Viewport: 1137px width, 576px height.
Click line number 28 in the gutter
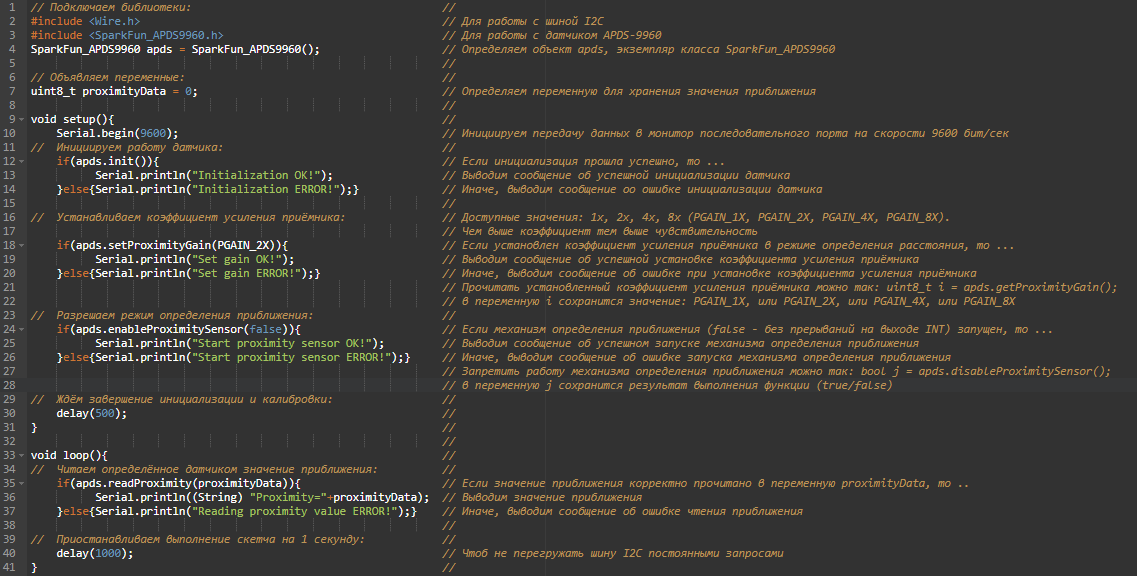(9, 385)
